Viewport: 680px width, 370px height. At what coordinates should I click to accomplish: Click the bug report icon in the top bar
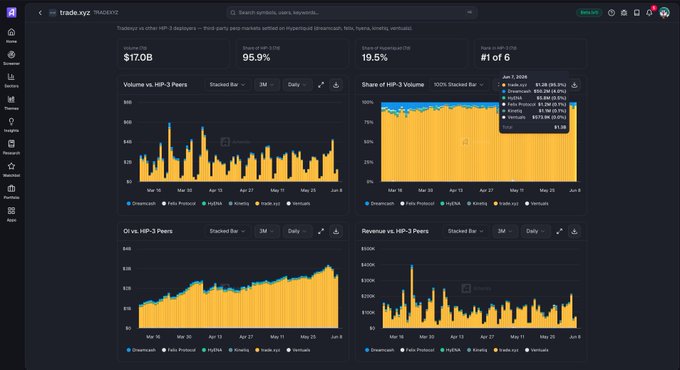[x=624, y=13]
